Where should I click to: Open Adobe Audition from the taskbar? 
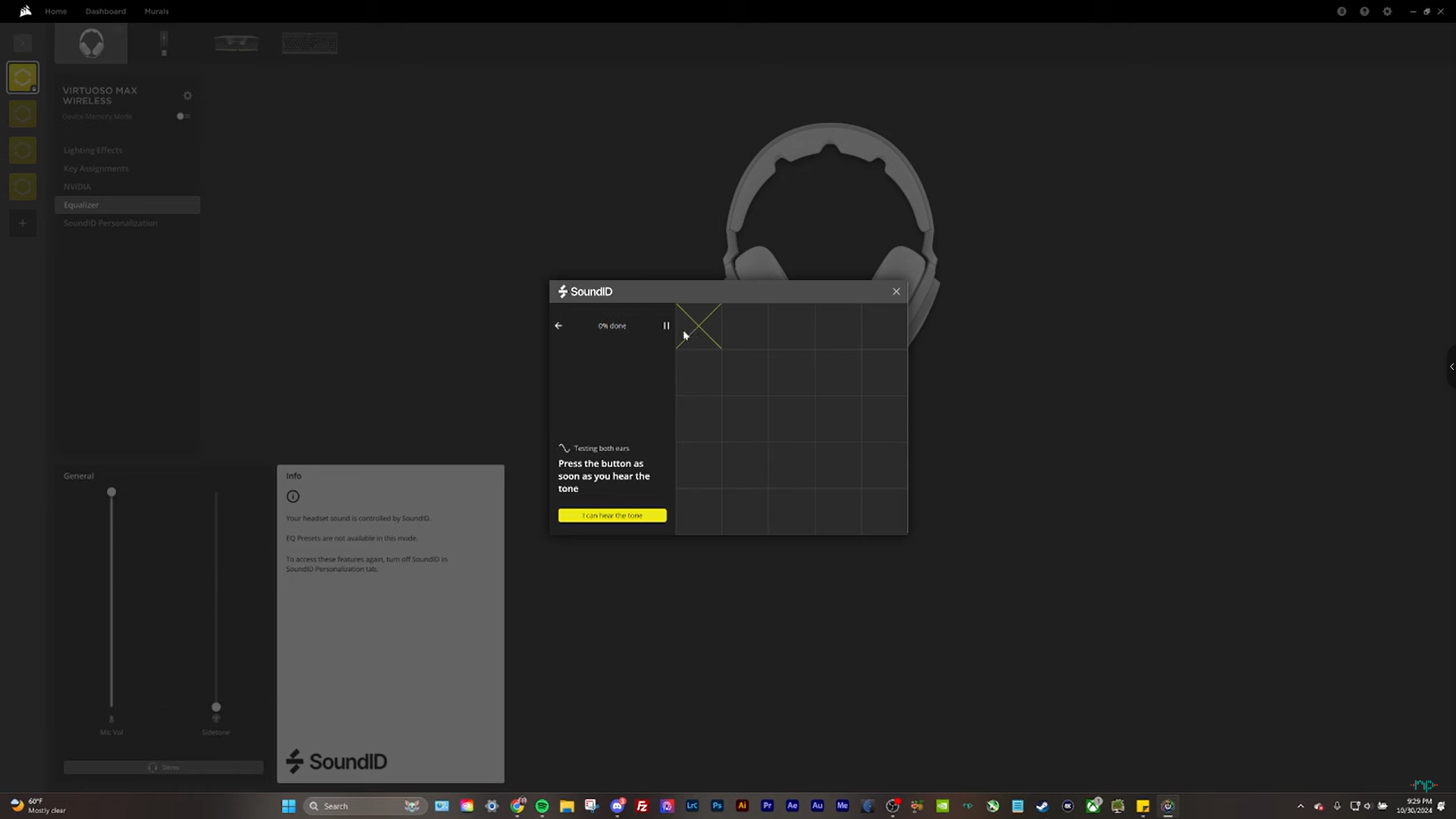[x=817, y=806]
